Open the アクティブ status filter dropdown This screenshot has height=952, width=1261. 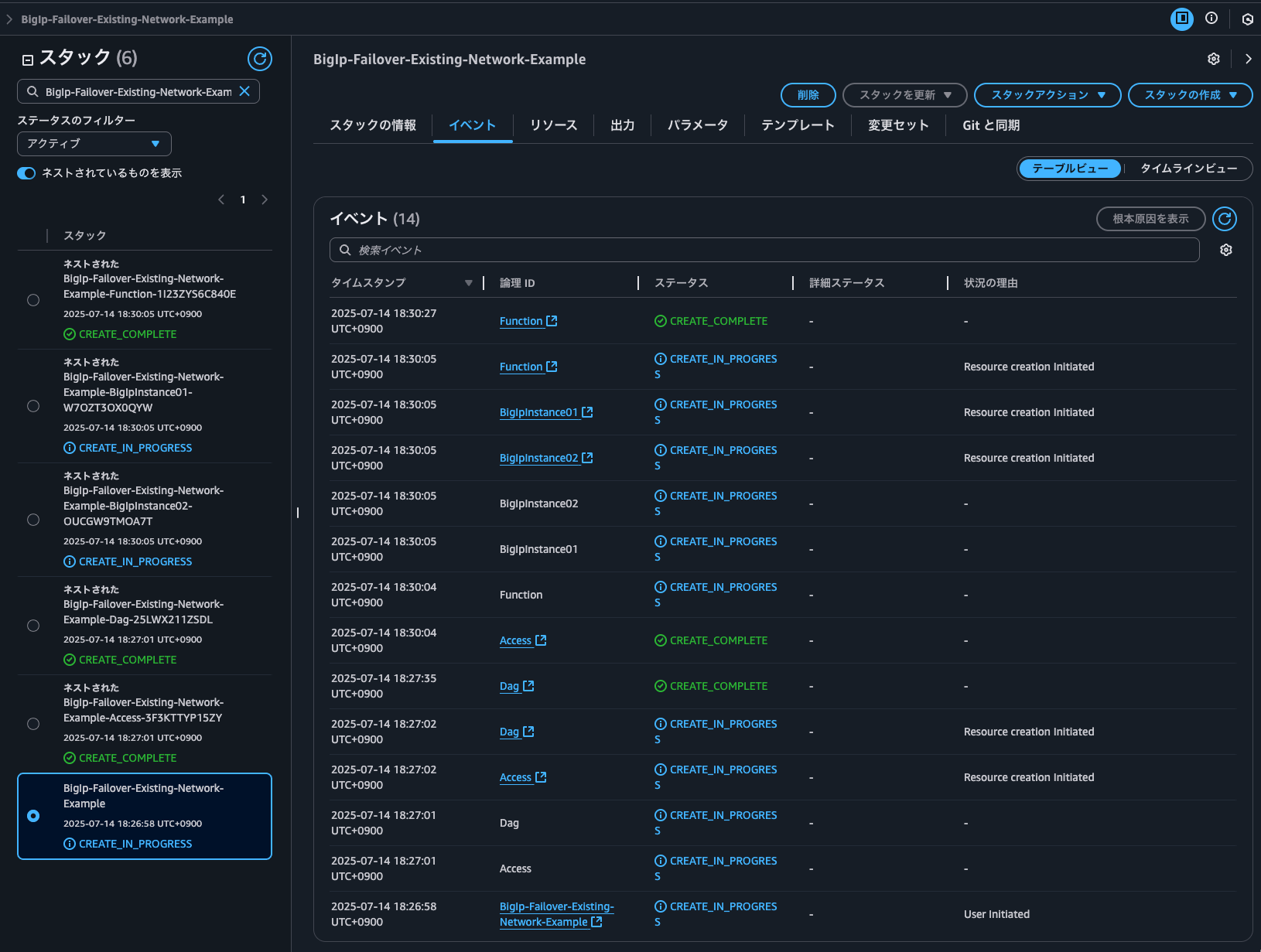[x=94, y=144]
